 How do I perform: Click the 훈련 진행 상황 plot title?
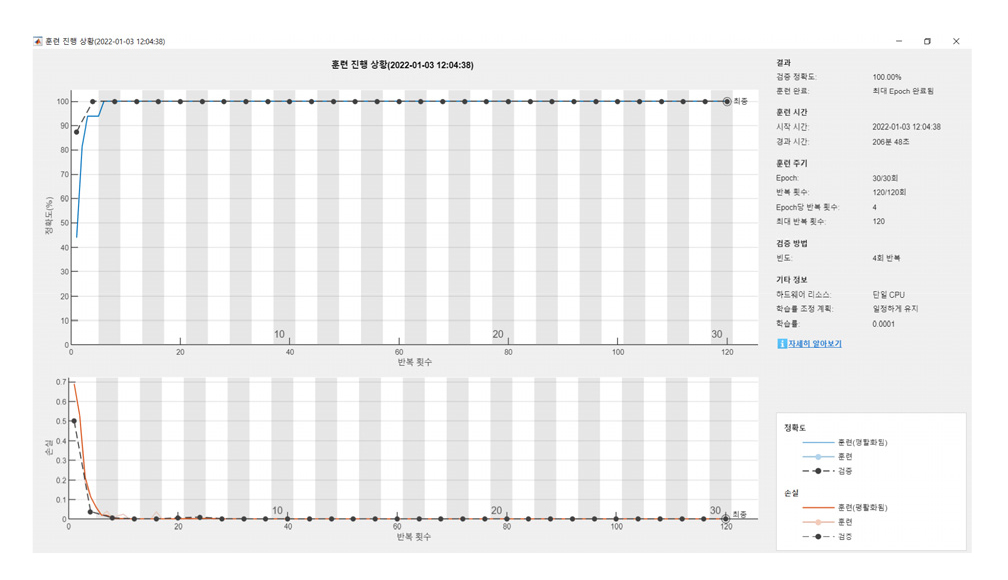click(x=402, y=65)
